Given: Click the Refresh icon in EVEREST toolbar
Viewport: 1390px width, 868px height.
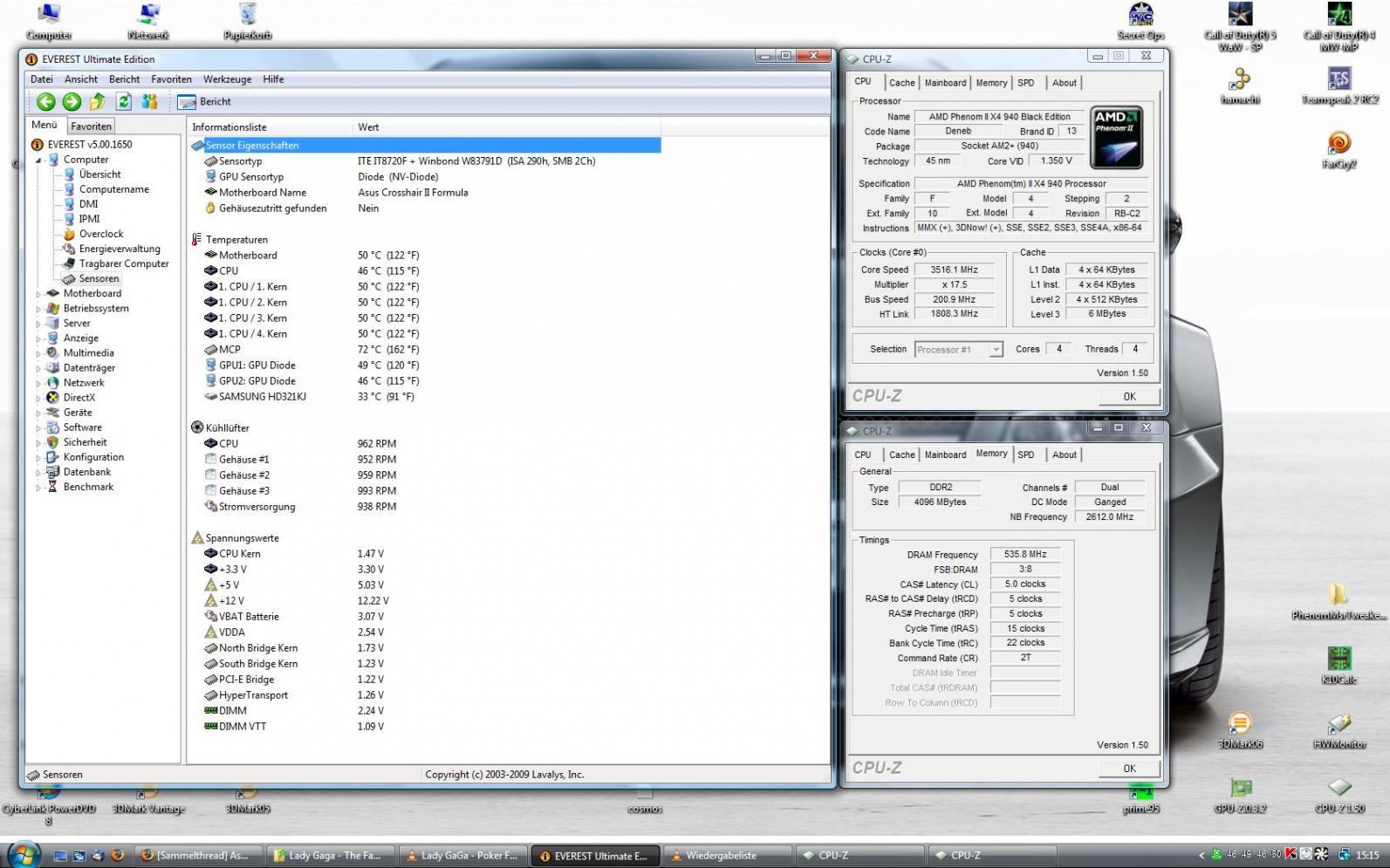Looking at the screenshot, I should [x=124, y=101].
